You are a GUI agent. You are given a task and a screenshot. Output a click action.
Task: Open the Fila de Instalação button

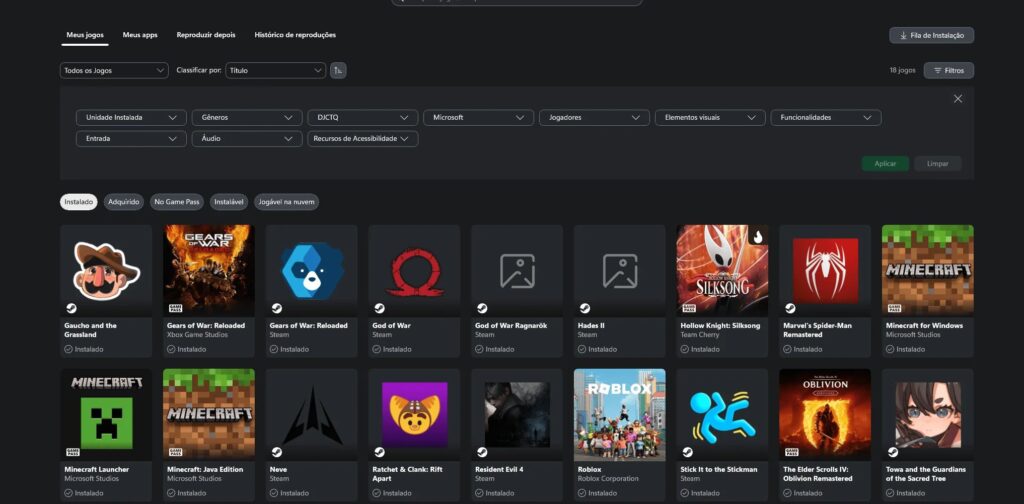[x=931, y=35]
